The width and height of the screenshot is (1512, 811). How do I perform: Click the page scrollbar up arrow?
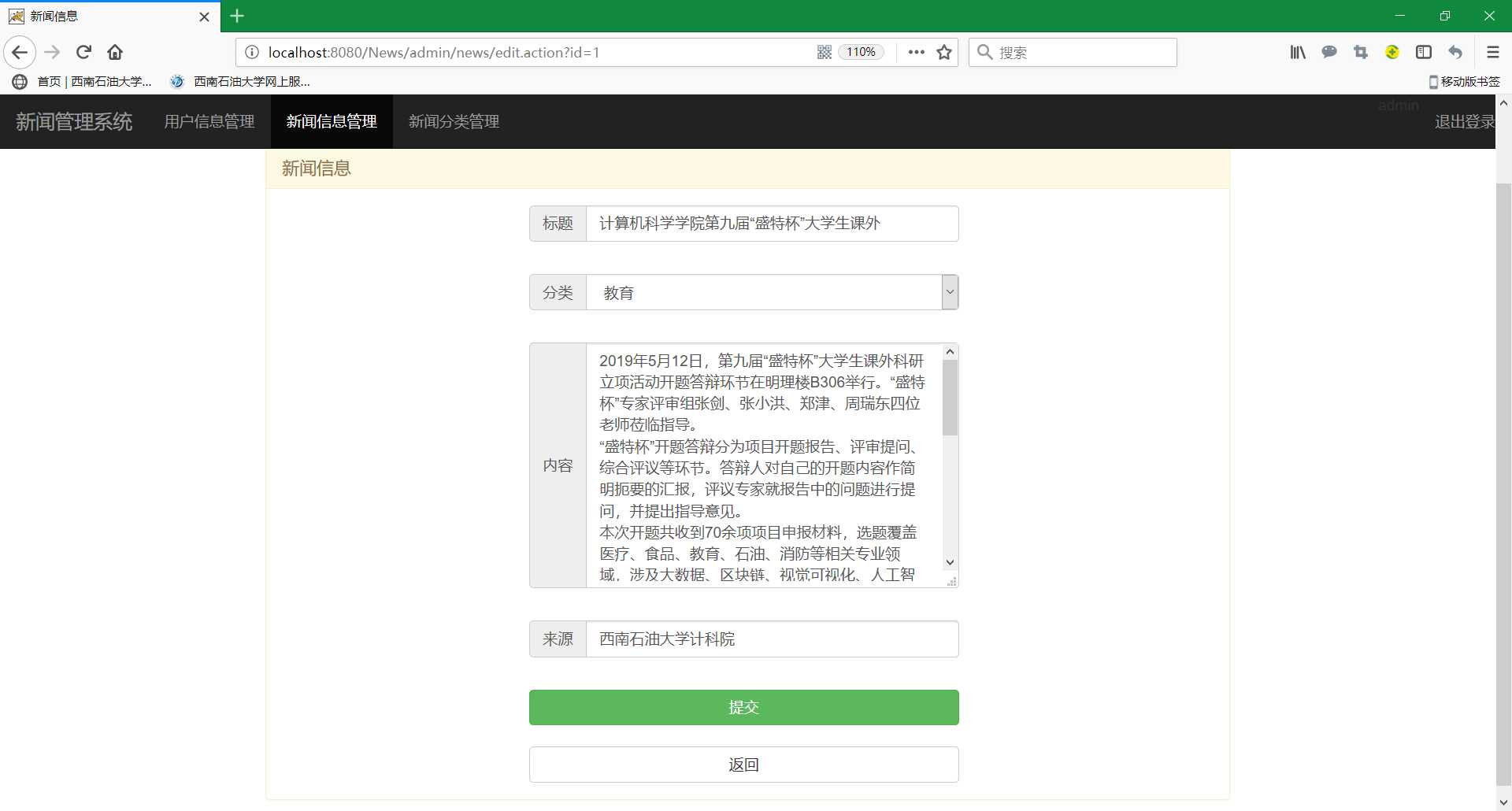[1503, 103]
